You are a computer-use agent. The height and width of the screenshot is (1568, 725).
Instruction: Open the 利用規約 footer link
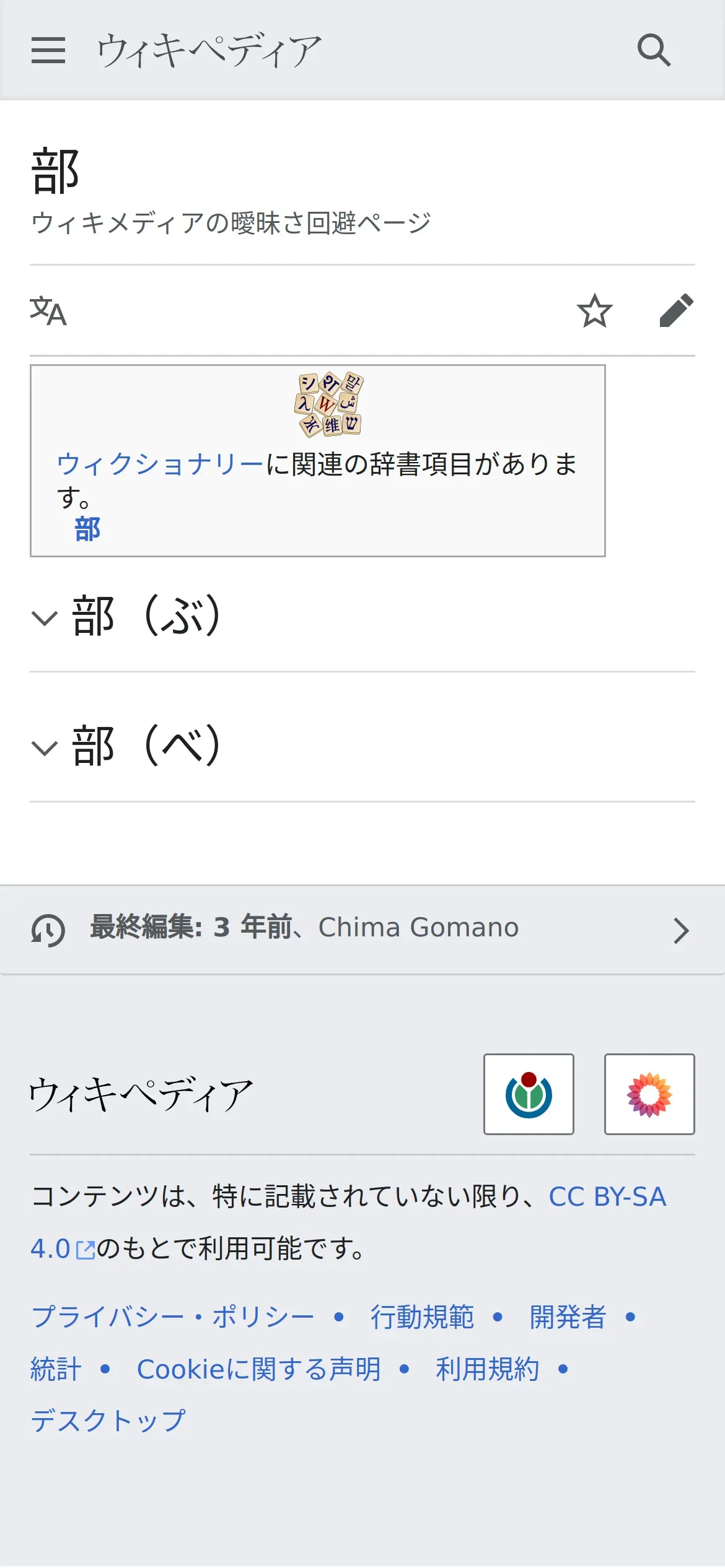487,1369
